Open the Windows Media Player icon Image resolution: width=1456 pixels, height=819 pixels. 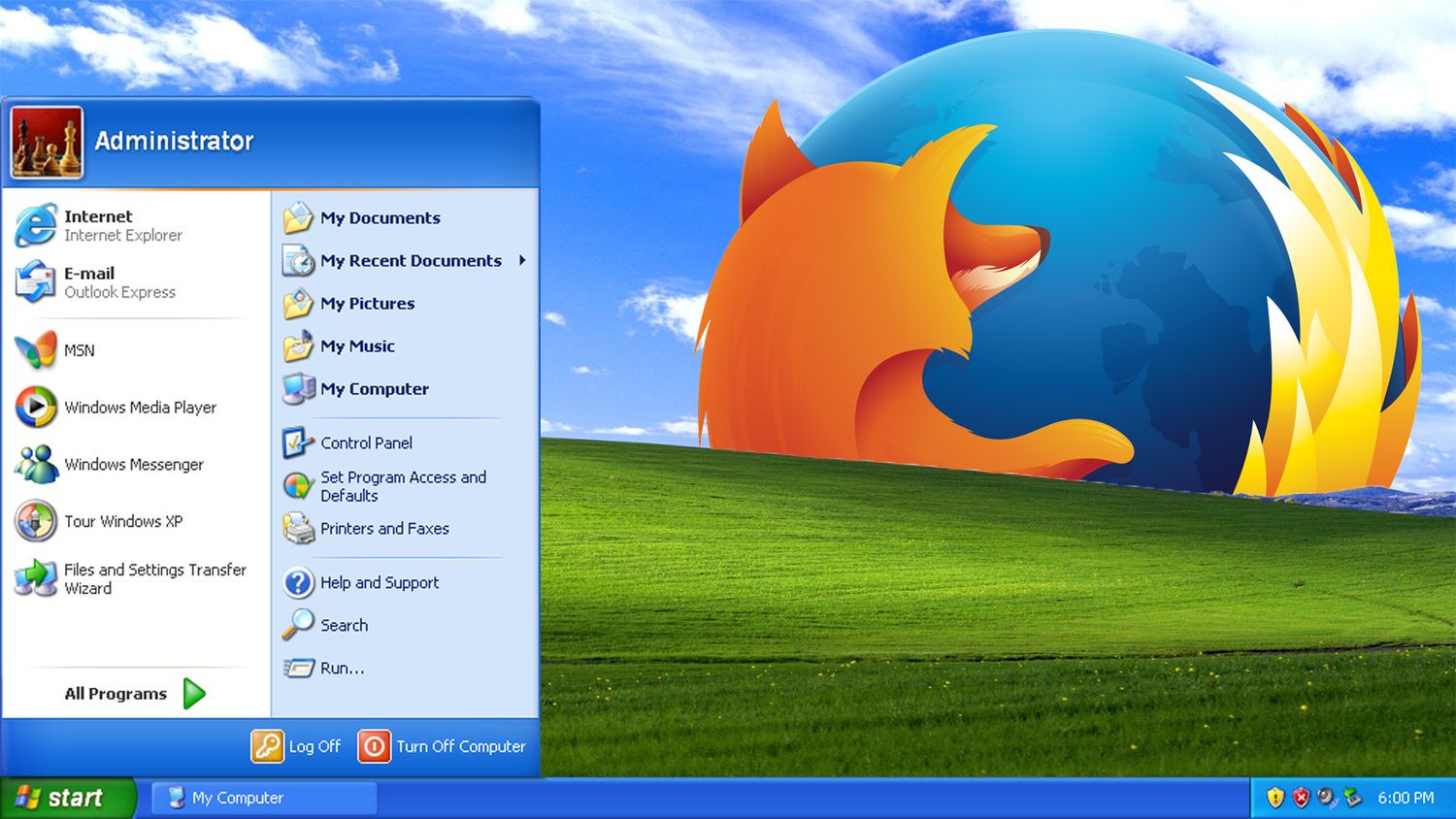point(36,407)
